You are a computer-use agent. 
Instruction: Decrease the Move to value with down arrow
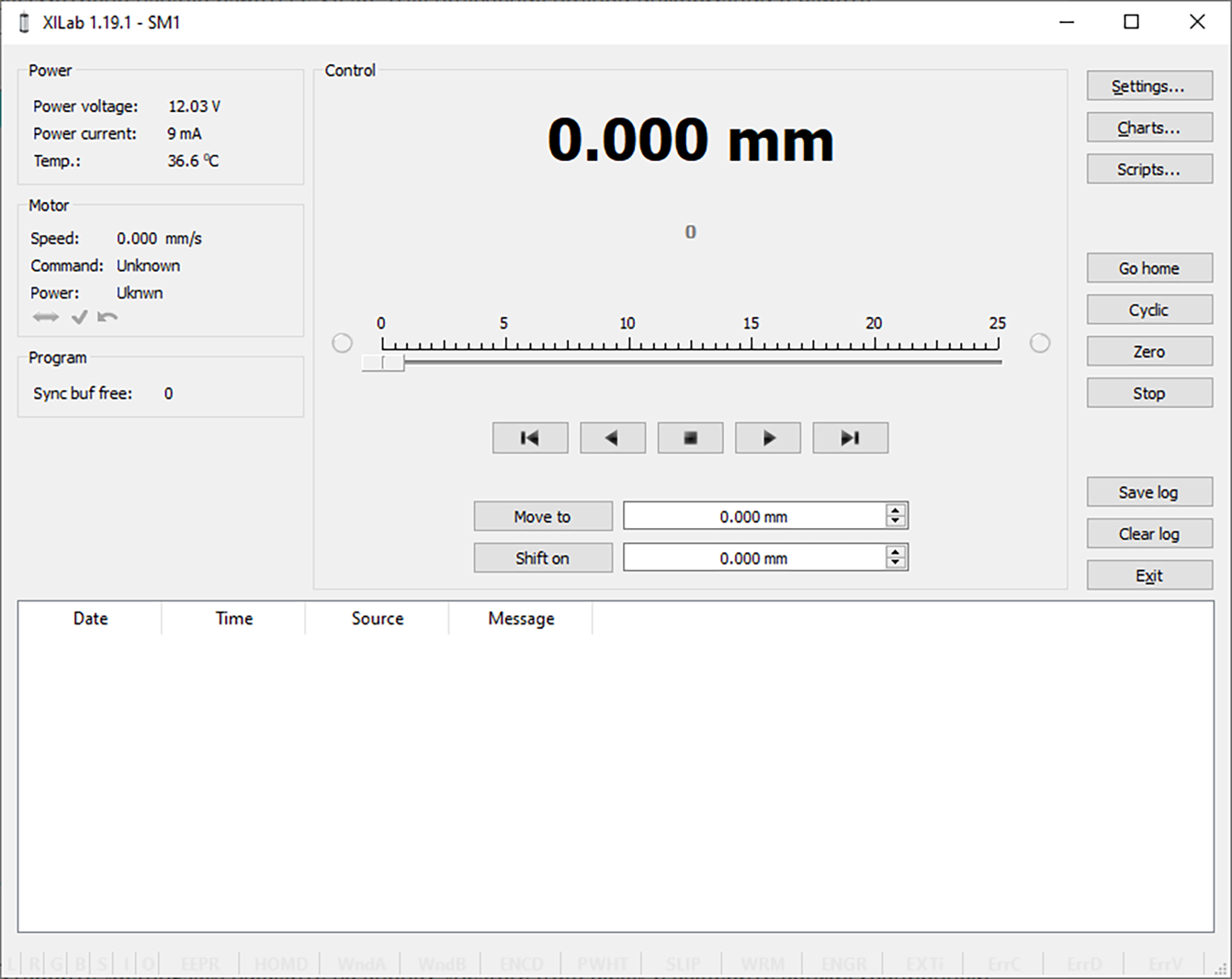pyautogui.click(x=896, y=522)
